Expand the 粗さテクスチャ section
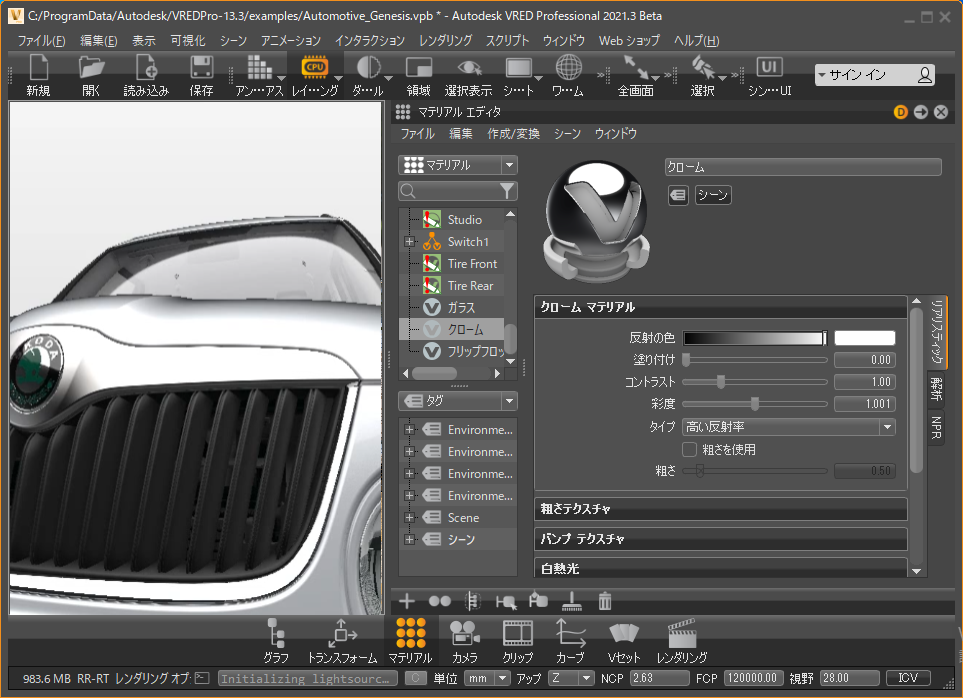963x698 pixels. tap(720, 509)
